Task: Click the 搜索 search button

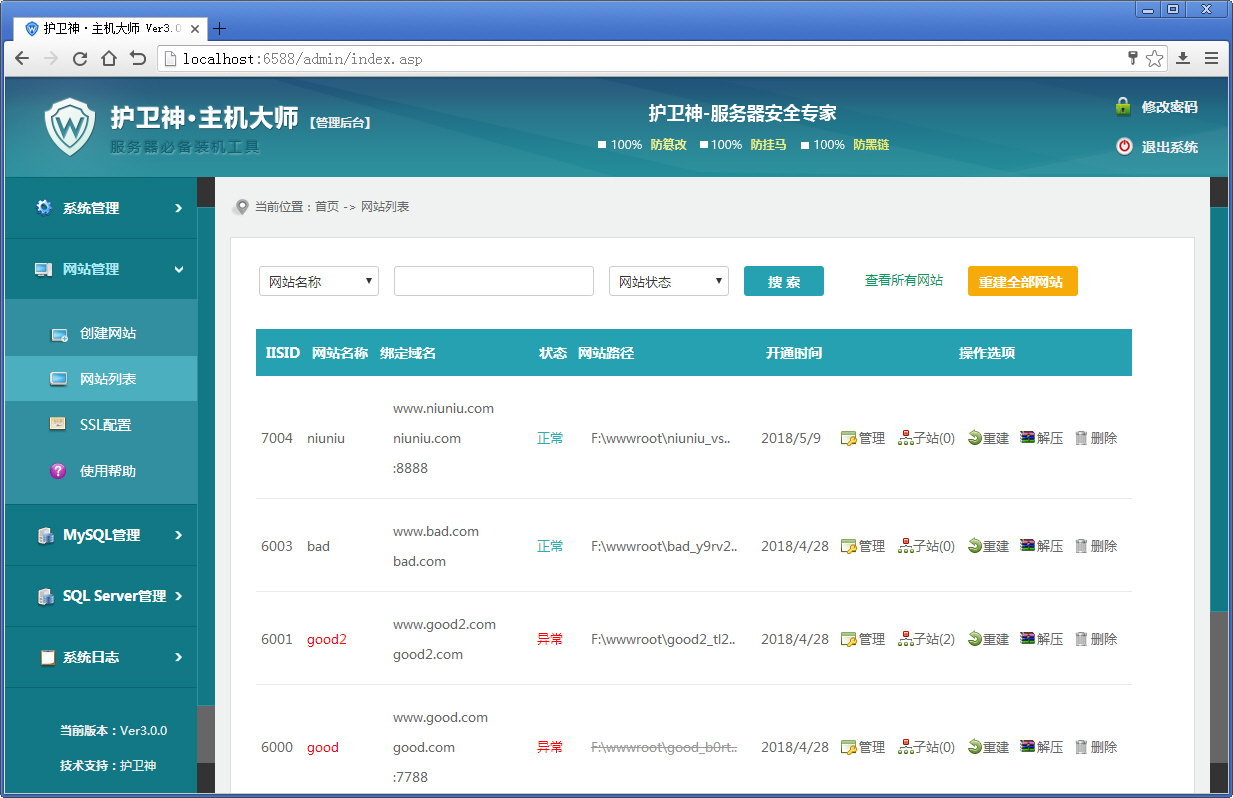Action: pos(783,281)
